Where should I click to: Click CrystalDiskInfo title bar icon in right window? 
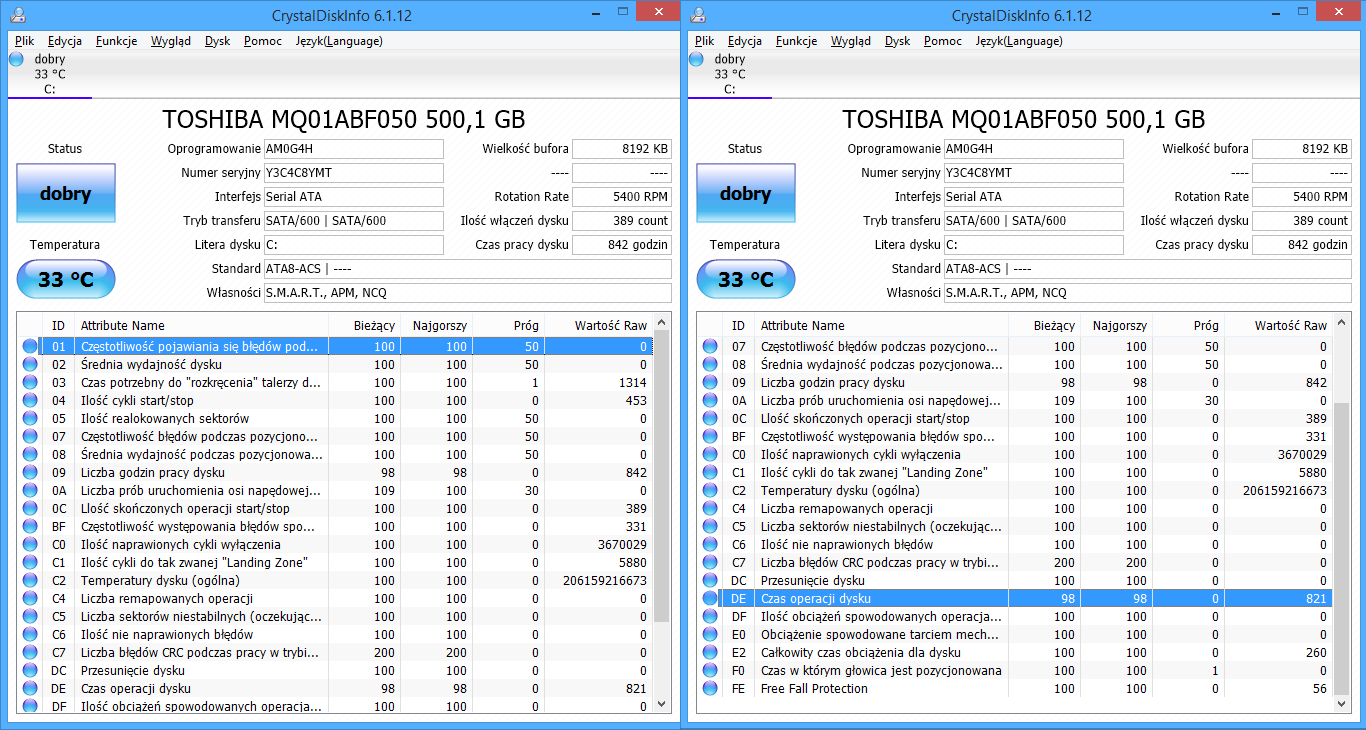(x=698, y=15)
